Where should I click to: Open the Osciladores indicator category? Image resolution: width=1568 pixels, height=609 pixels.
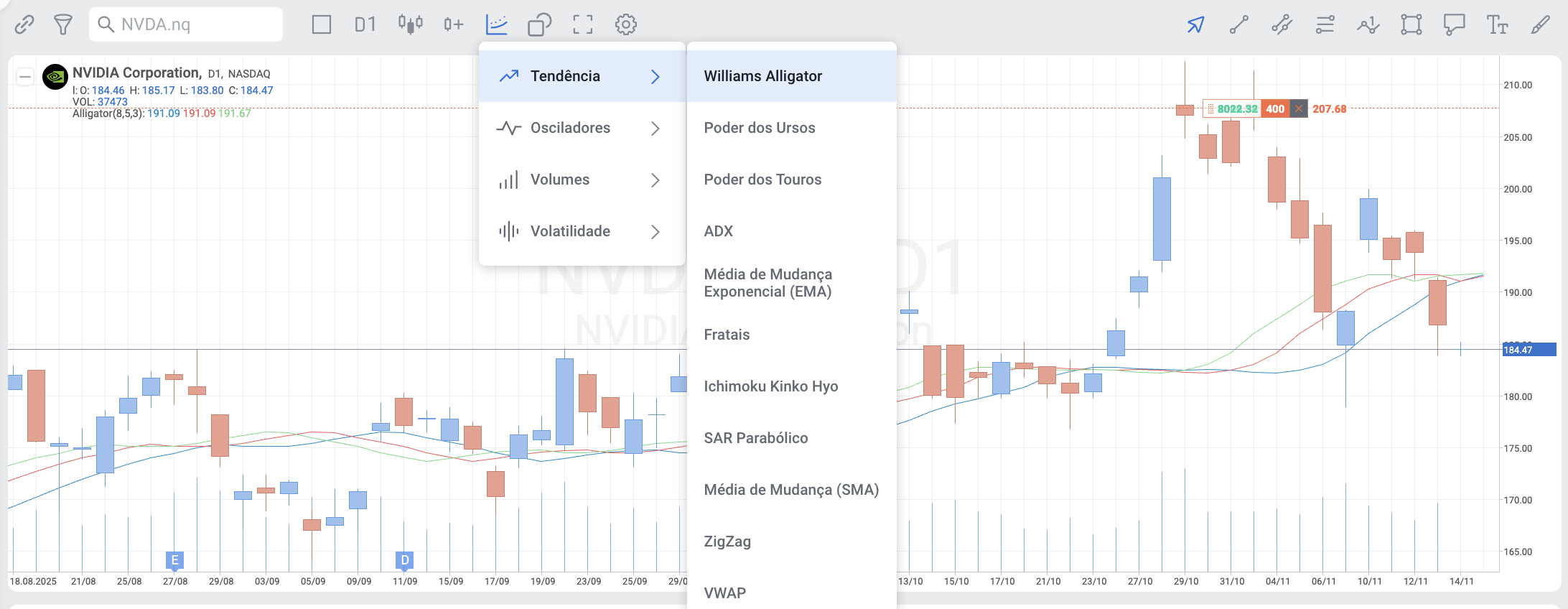tap(582, 128)
